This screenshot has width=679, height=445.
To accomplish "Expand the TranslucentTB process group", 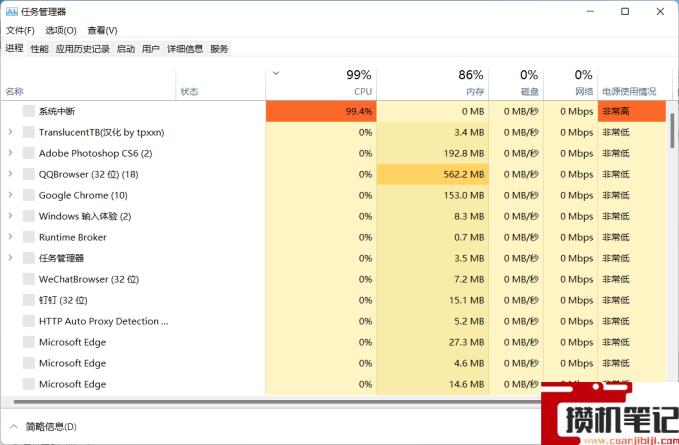I will (x=10, y=132).
